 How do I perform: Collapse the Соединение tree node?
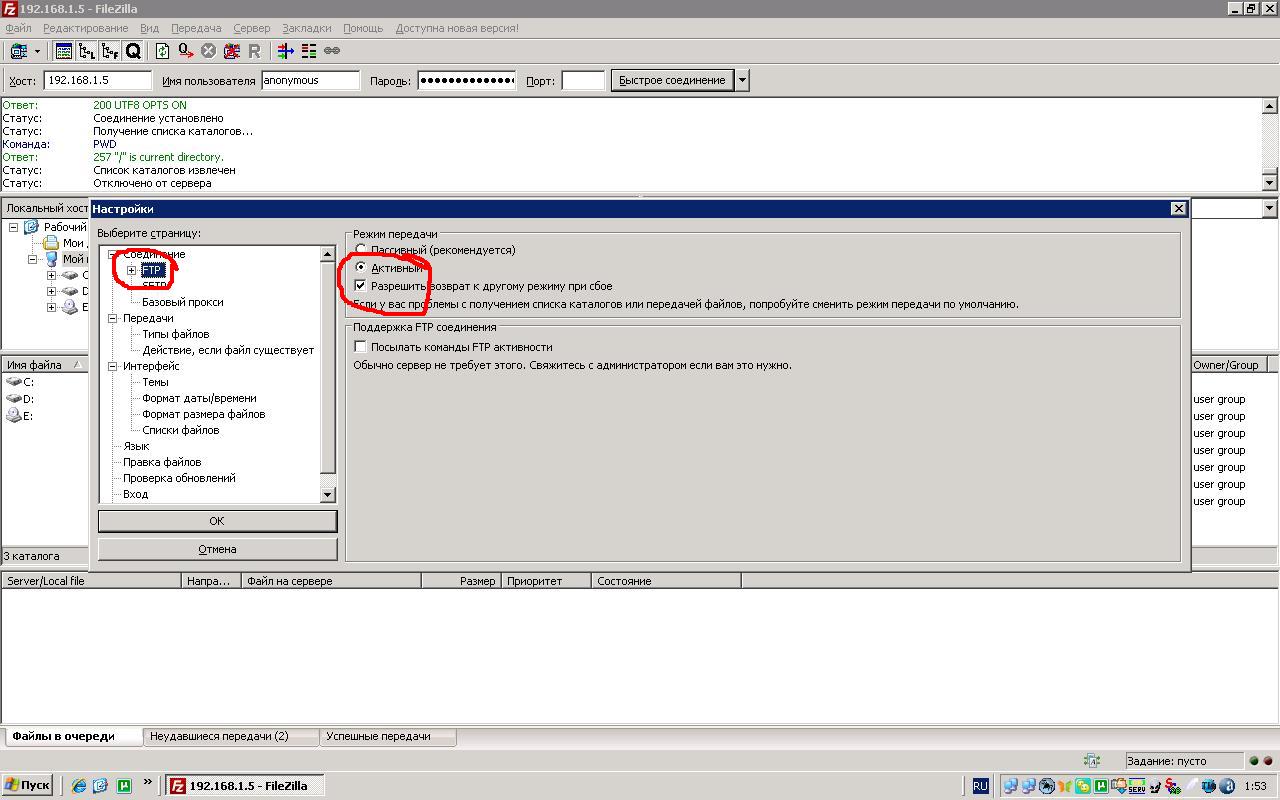[114, 254]
